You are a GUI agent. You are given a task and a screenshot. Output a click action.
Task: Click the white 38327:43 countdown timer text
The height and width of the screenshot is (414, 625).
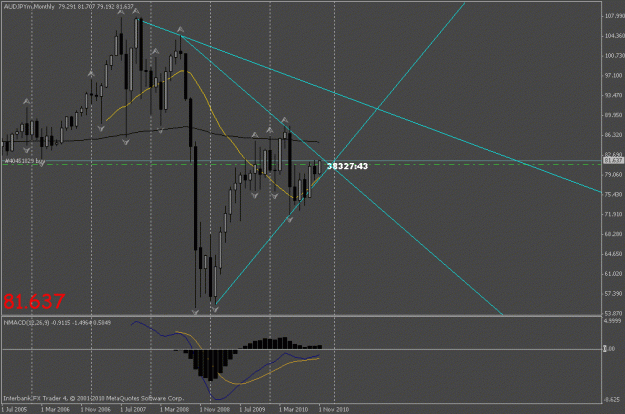tap(347, 166)
